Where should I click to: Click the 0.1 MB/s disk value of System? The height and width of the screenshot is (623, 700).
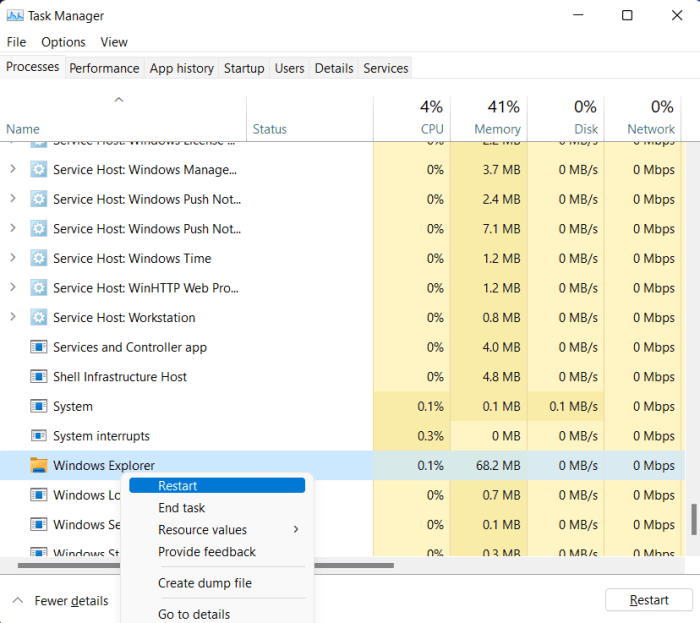[574, 406]
